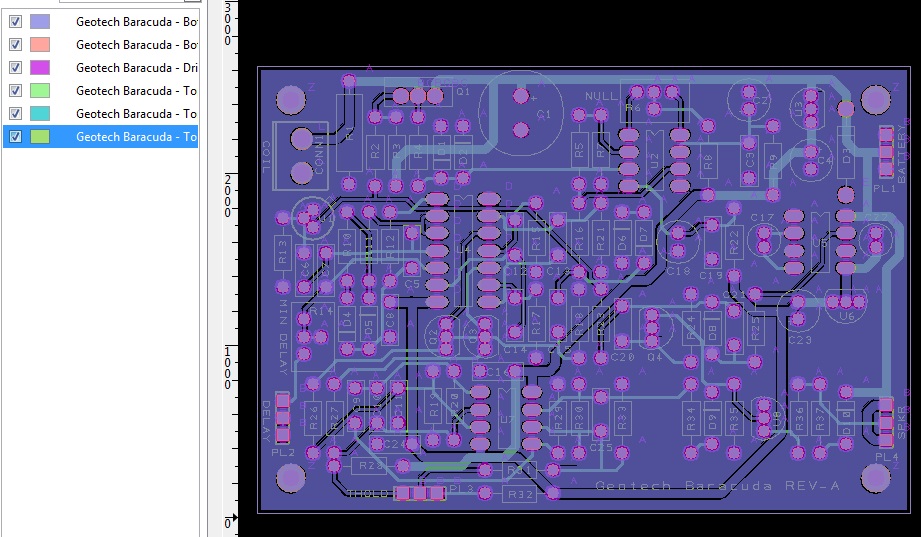Click the C23 capacitor label on the board

click(x=800, y=340)
